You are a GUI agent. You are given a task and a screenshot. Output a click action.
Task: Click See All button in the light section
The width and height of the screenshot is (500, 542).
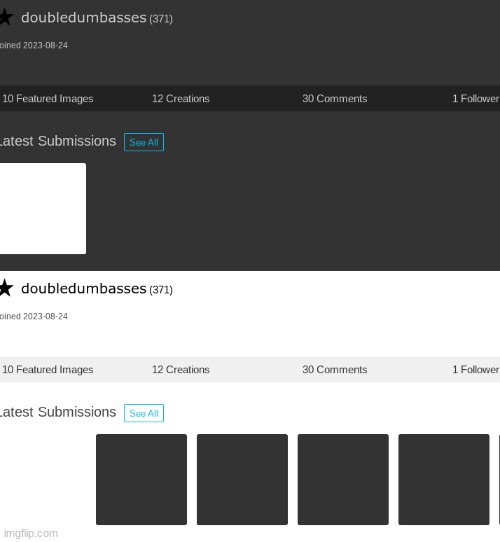tap(144, 413)
